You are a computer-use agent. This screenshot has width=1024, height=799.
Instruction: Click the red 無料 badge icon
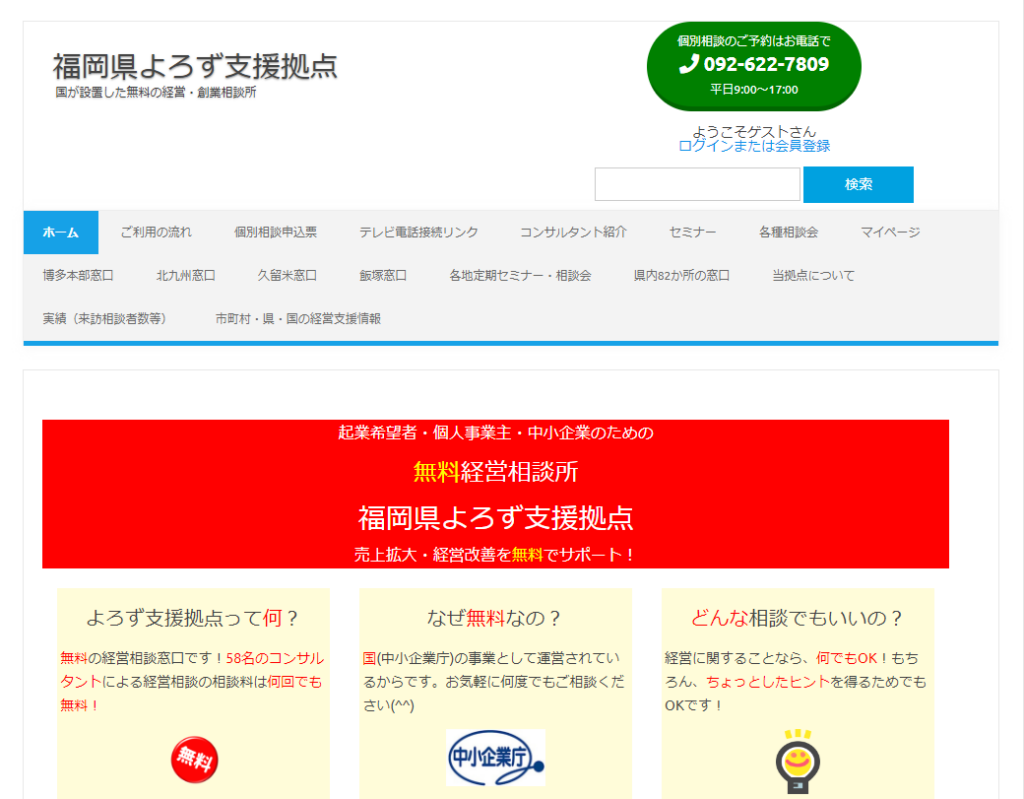point(194,761)
